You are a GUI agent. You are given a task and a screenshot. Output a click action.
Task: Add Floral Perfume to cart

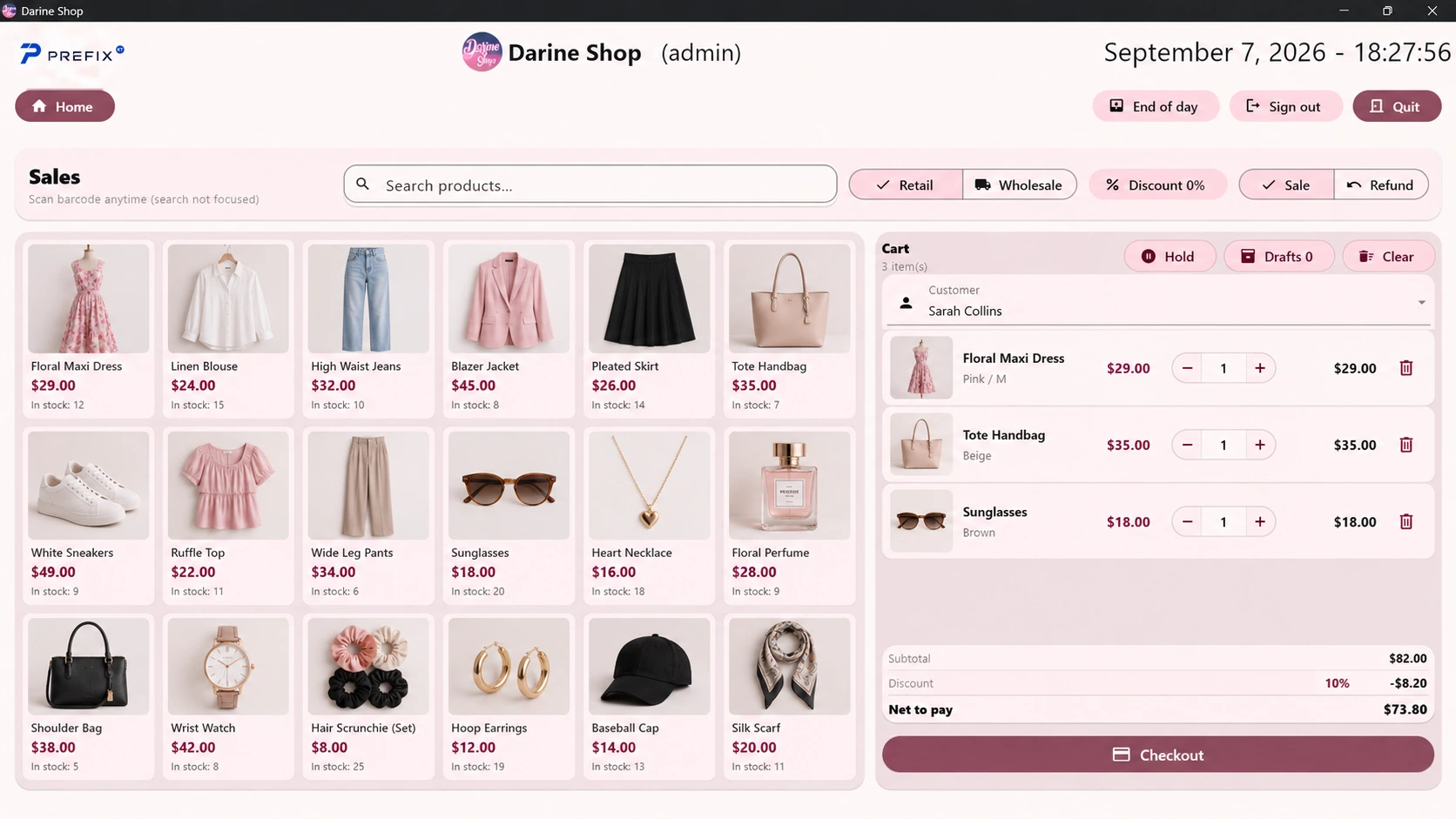pyautogui.click(x=789, y=515)
